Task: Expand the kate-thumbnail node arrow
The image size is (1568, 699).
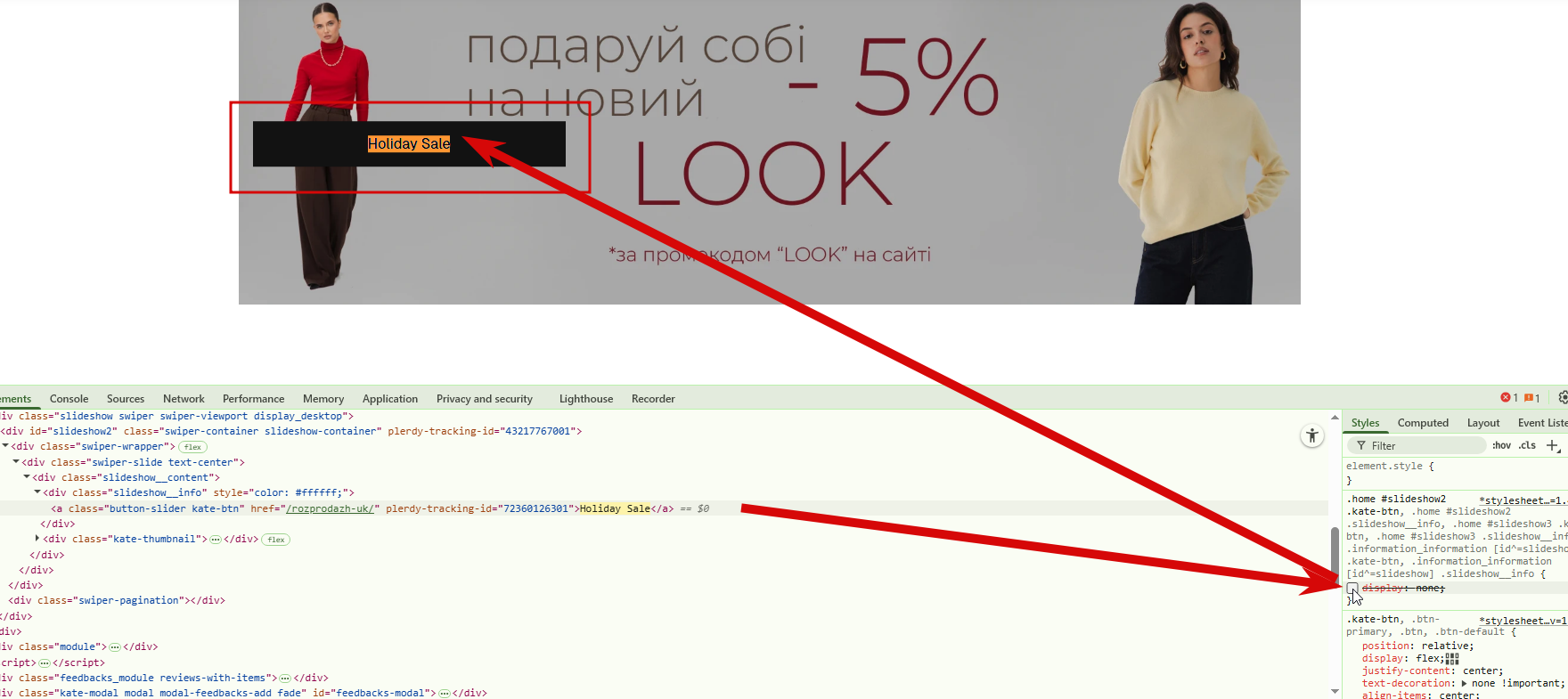Action: tap(37, 539)
